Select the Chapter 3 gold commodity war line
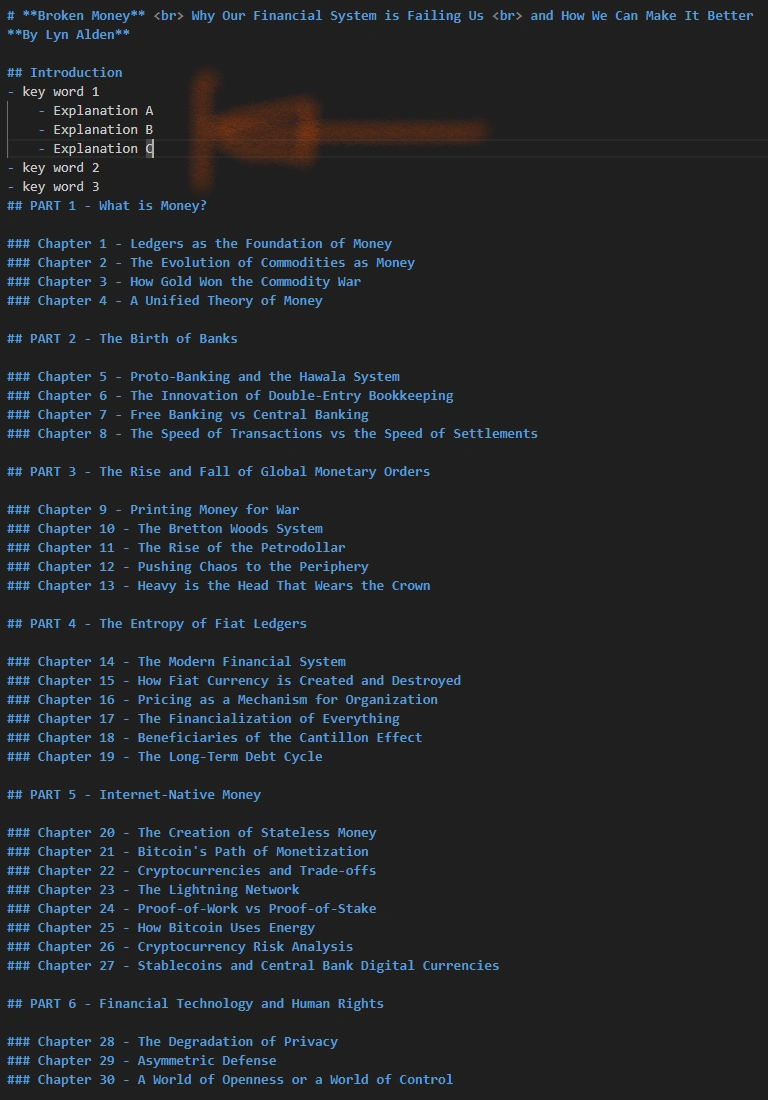Image resolution: width=768 pixels, height=1100 pixels. point(184,281)
